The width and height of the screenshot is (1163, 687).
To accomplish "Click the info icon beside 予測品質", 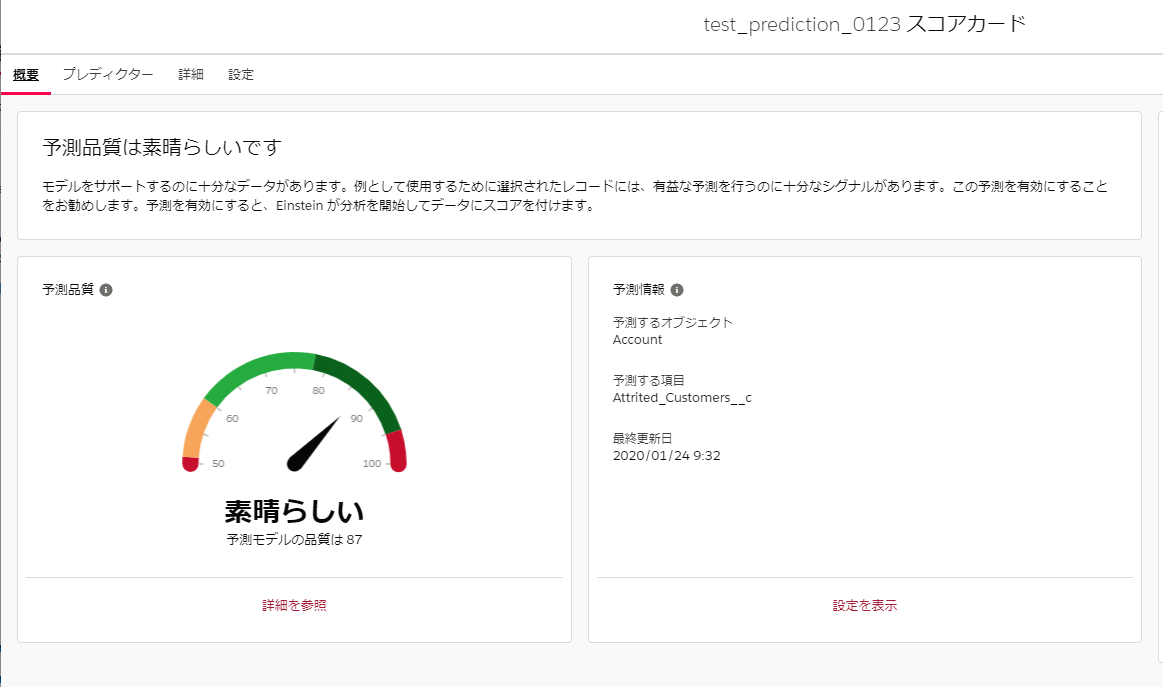I will pos(106,290).
